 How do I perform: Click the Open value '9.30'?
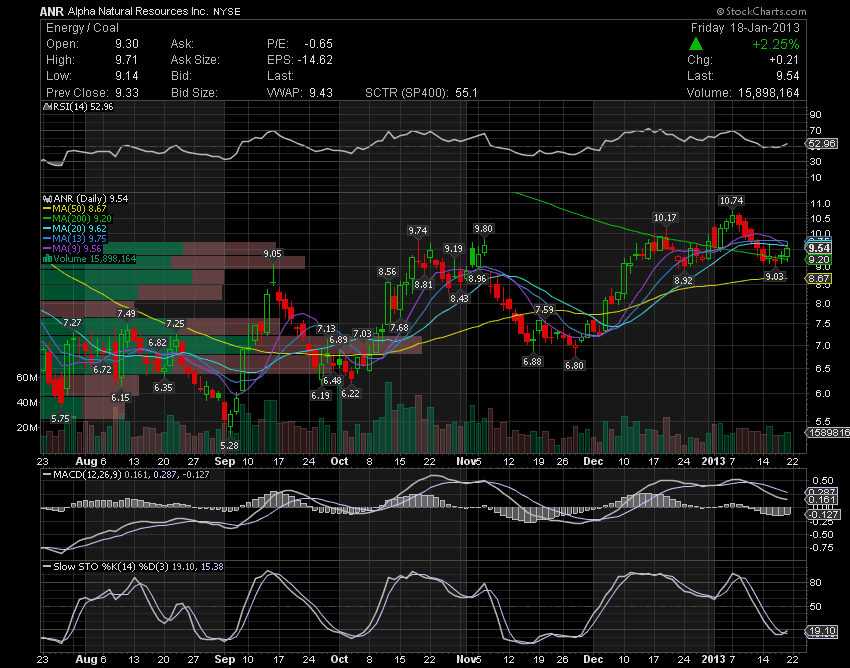127,44
